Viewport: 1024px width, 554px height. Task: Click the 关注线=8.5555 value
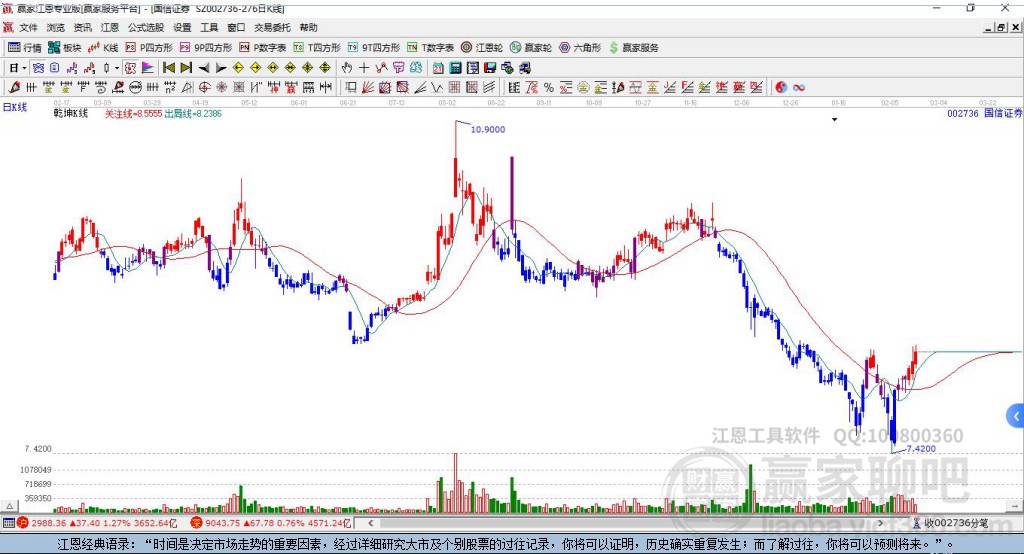click(x=134, y=114)
